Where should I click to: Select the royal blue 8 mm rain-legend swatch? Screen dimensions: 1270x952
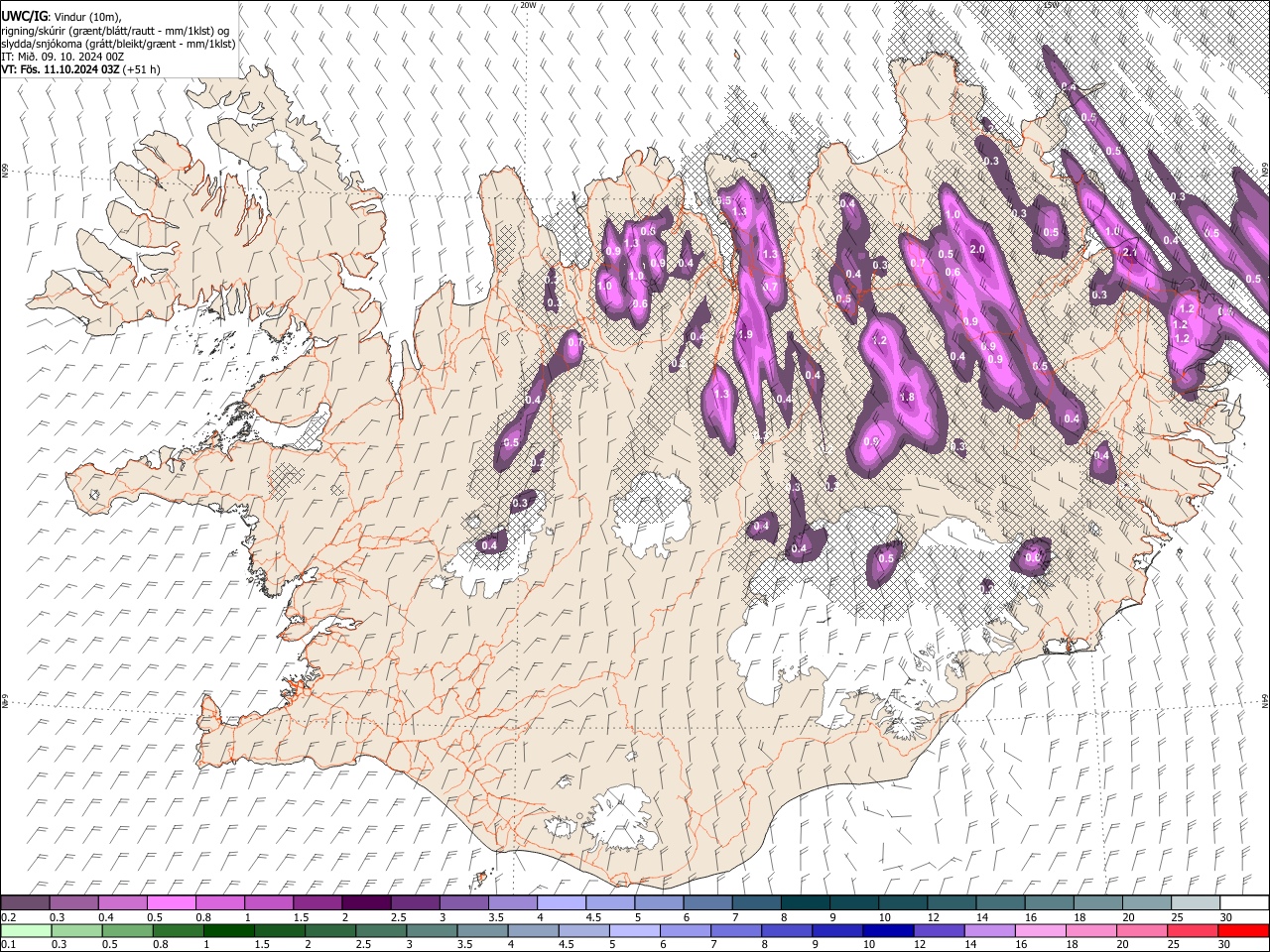pyautogui.click(x=787, y=930)
